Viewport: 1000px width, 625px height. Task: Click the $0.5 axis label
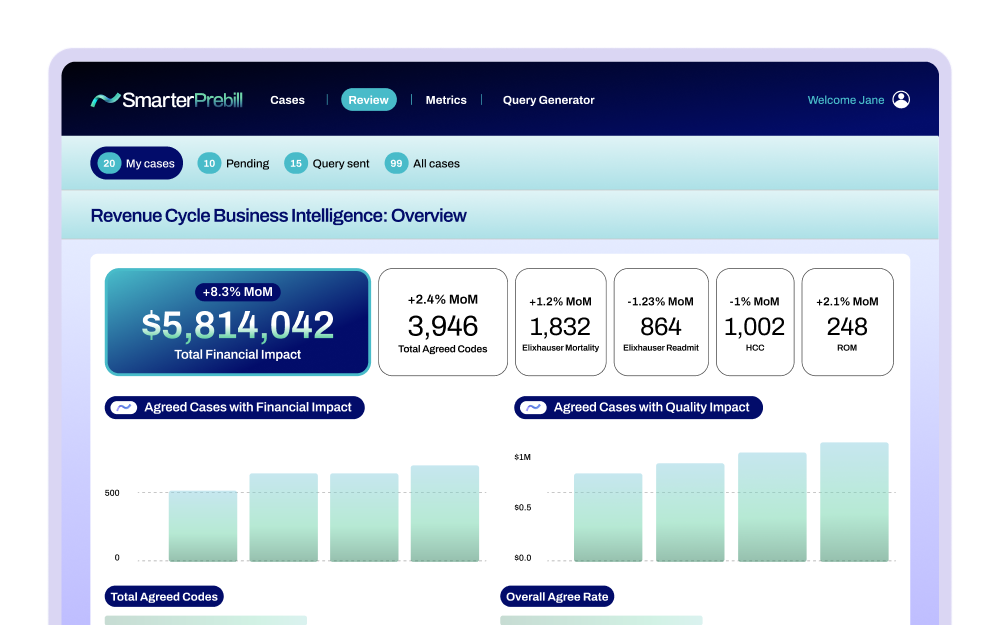point(522,508)
